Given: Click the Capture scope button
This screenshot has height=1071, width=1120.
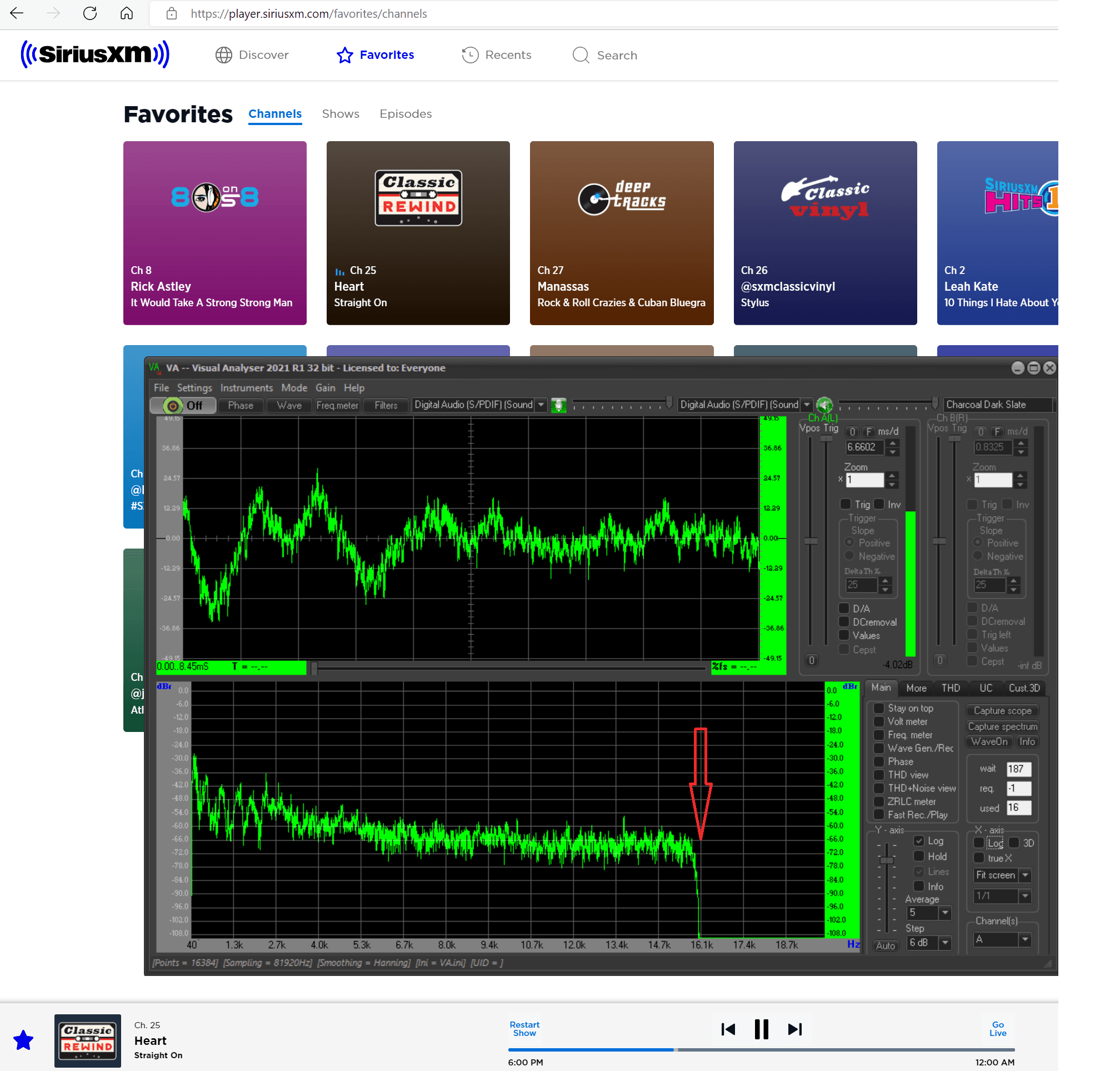Looking at the screenshot, I should click(x=1002, y=711).
